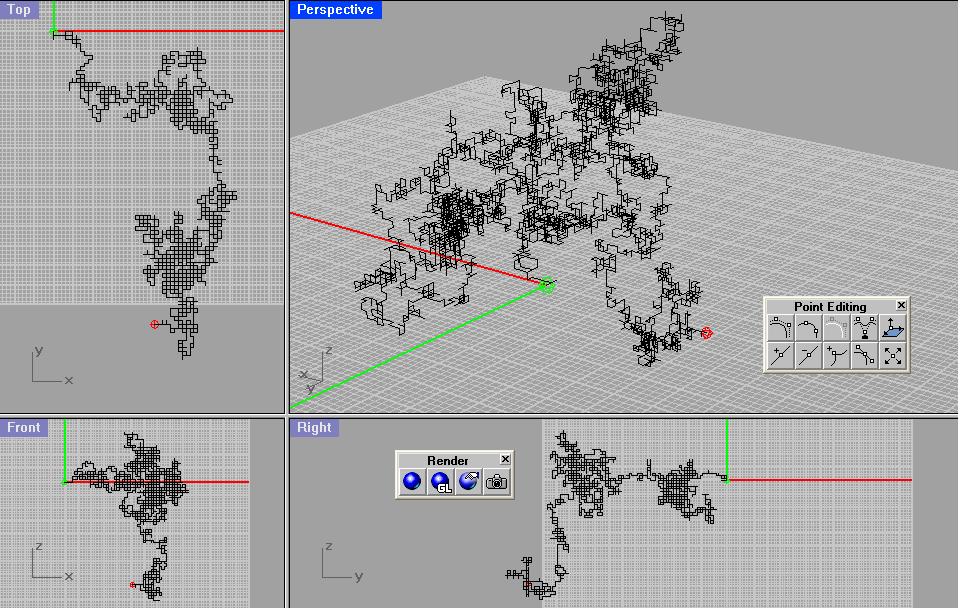Click the four-arrows scale point icon
The height and width of the screenshot is (608, 958).
[893, 355]
